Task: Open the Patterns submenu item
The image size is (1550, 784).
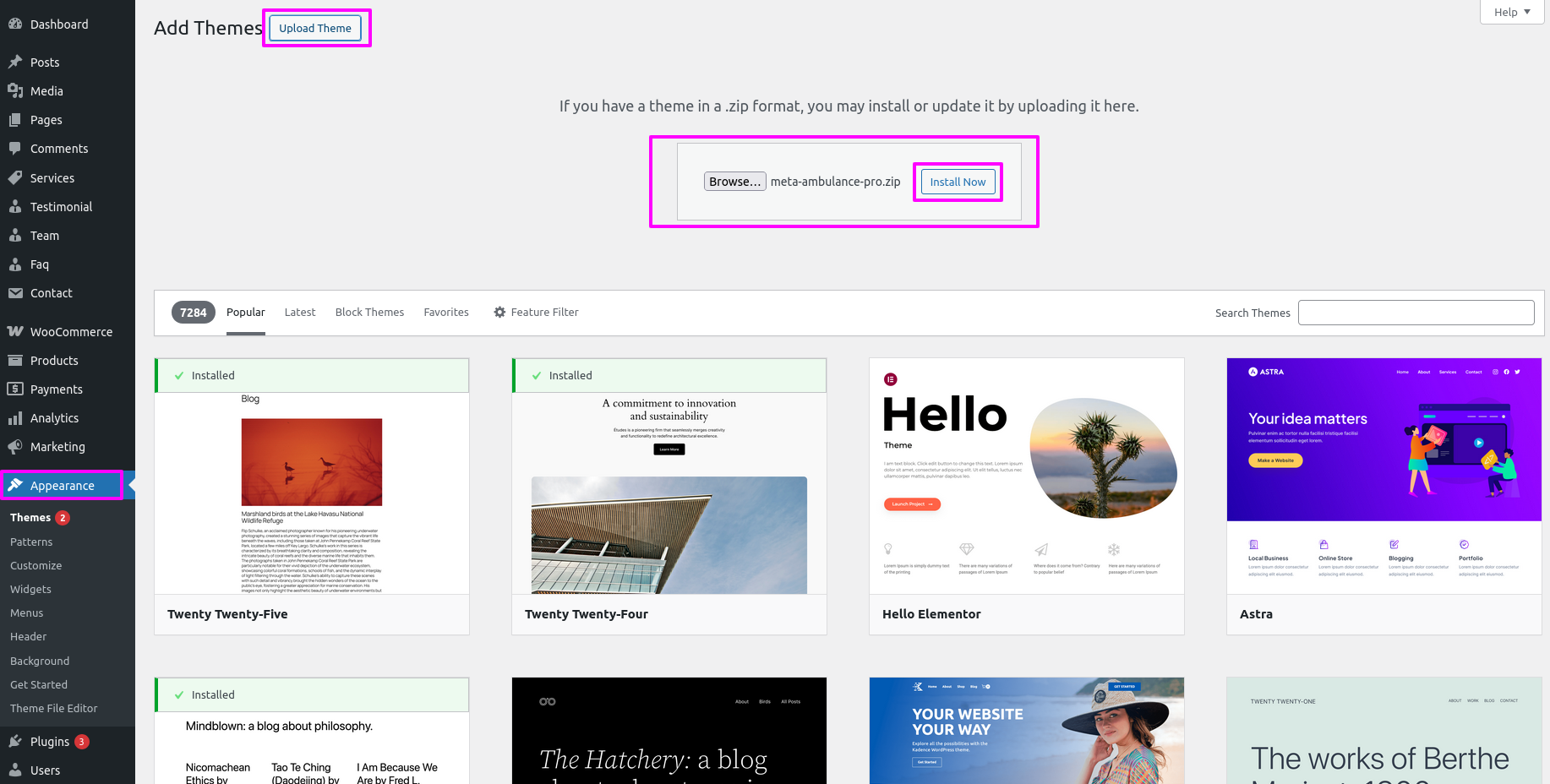Action: pos(31,542)
